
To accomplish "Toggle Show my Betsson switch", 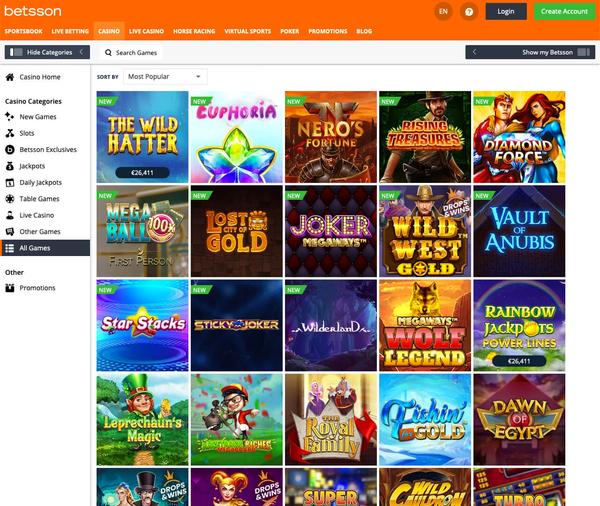I will (584, 52).
